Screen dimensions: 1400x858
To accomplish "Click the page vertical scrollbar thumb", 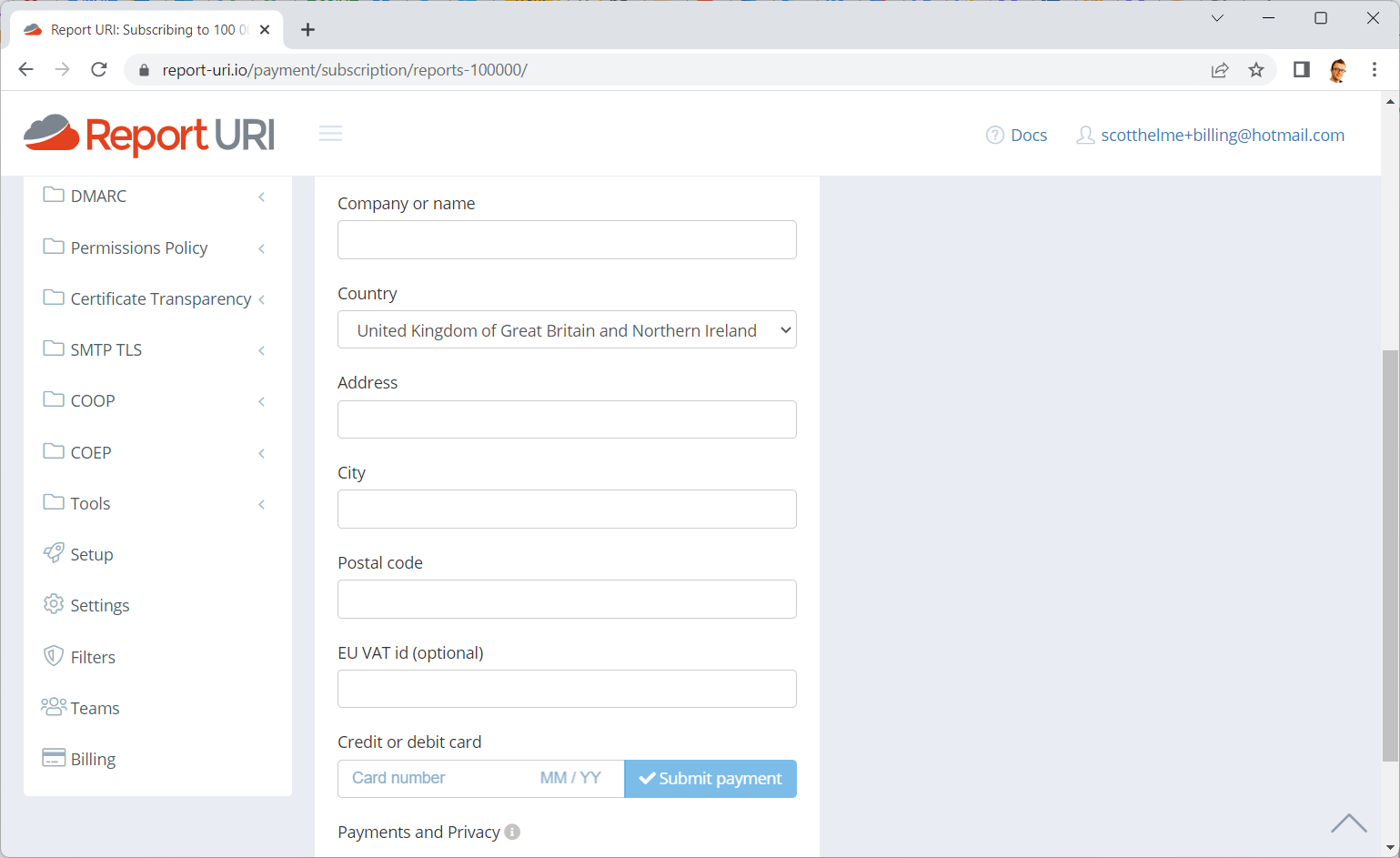I will (1390, 555).
